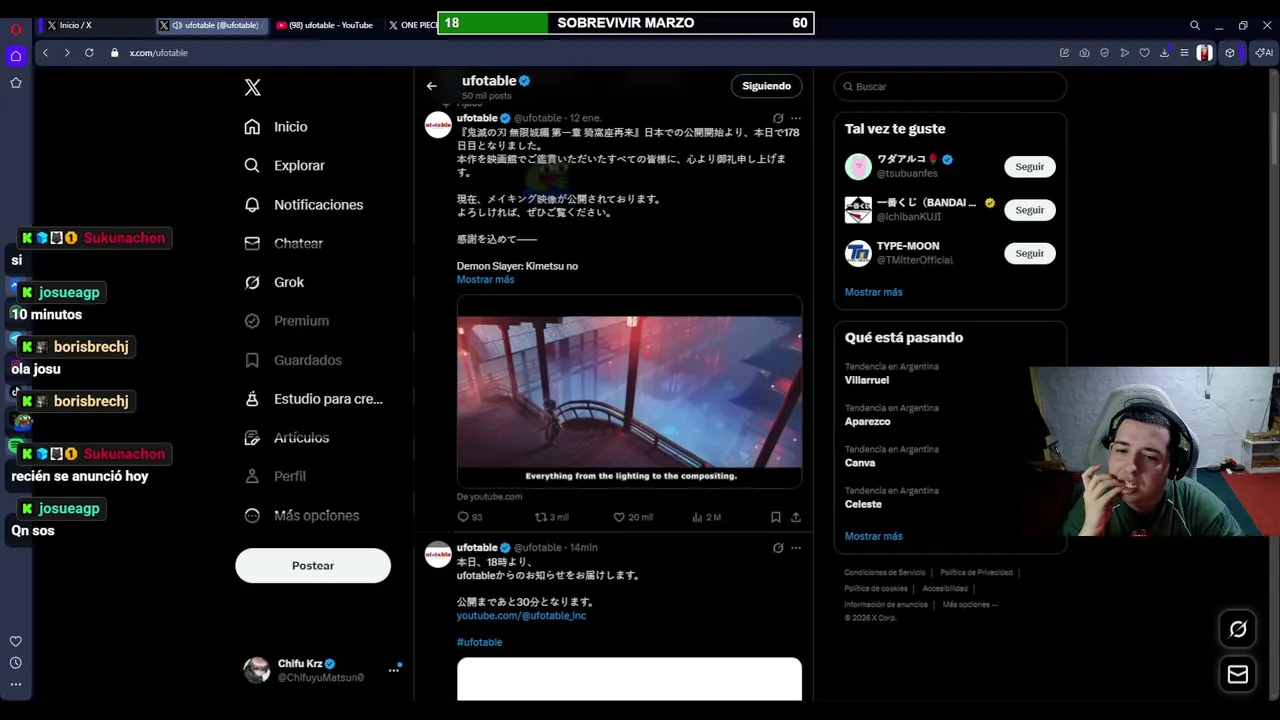The width and height of the screenshot is (1280, 720).
Task: Open Más opciones in left navigation
Action: click(x=302, y=516)
